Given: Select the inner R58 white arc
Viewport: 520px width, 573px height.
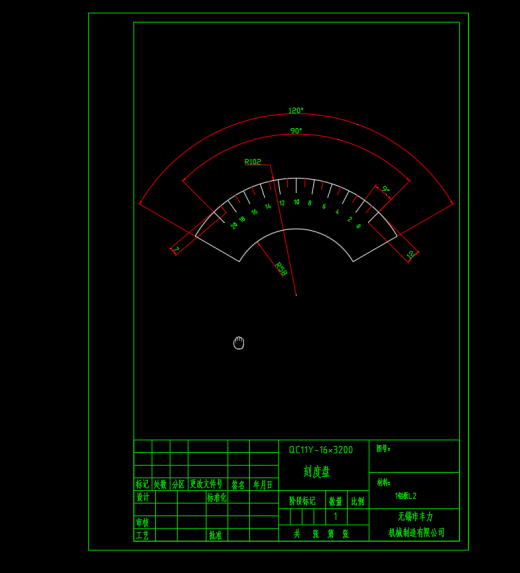Looking at the screenshot, I should tap(296, 229).
